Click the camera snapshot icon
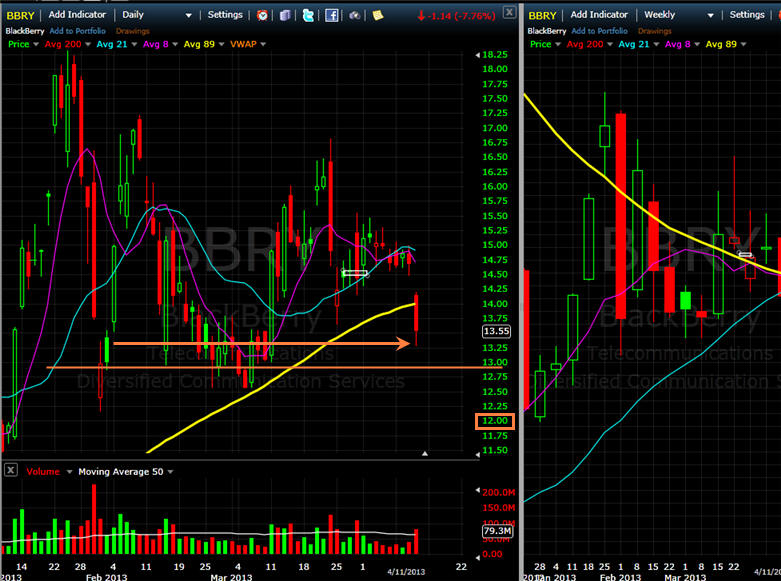The width and height of the screenshot is (781, 581). click(x=354, y=15)
